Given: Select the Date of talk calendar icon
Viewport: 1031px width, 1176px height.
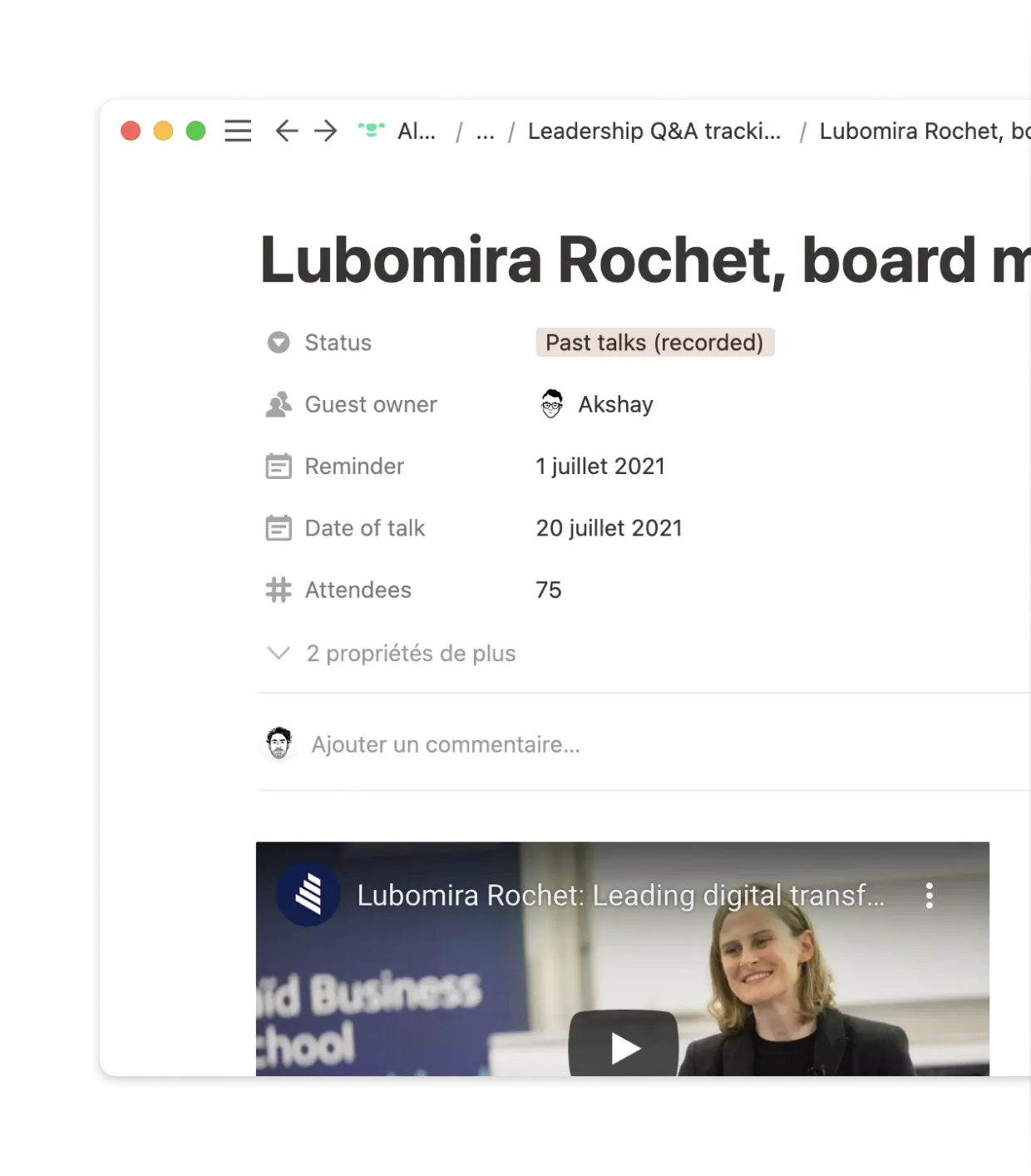Looking at the screenshot, I should (x=279, y=527).
